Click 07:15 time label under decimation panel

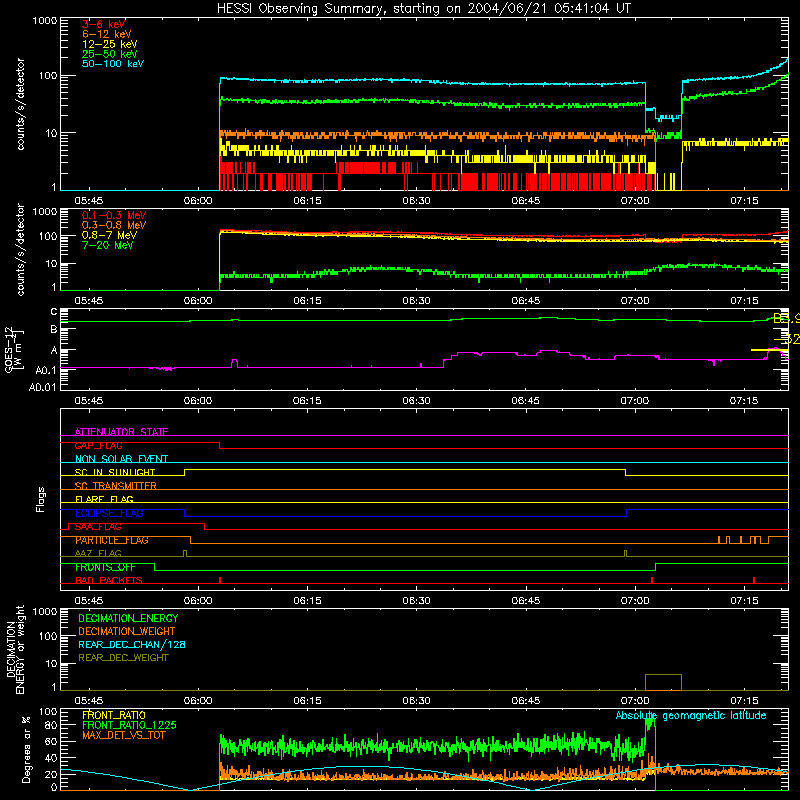[744, 701]
